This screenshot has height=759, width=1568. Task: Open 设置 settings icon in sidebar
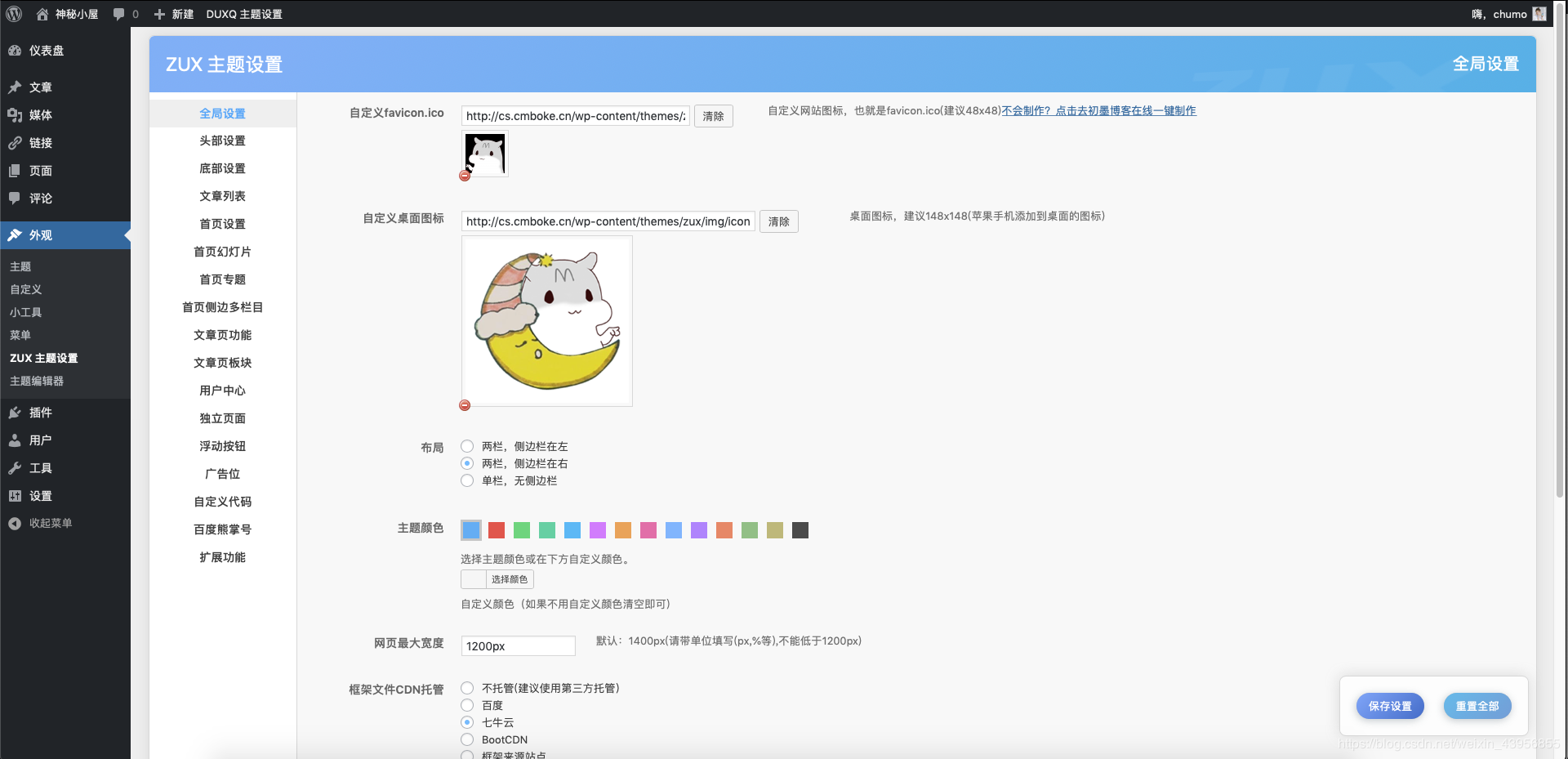[x=15, y=496]
